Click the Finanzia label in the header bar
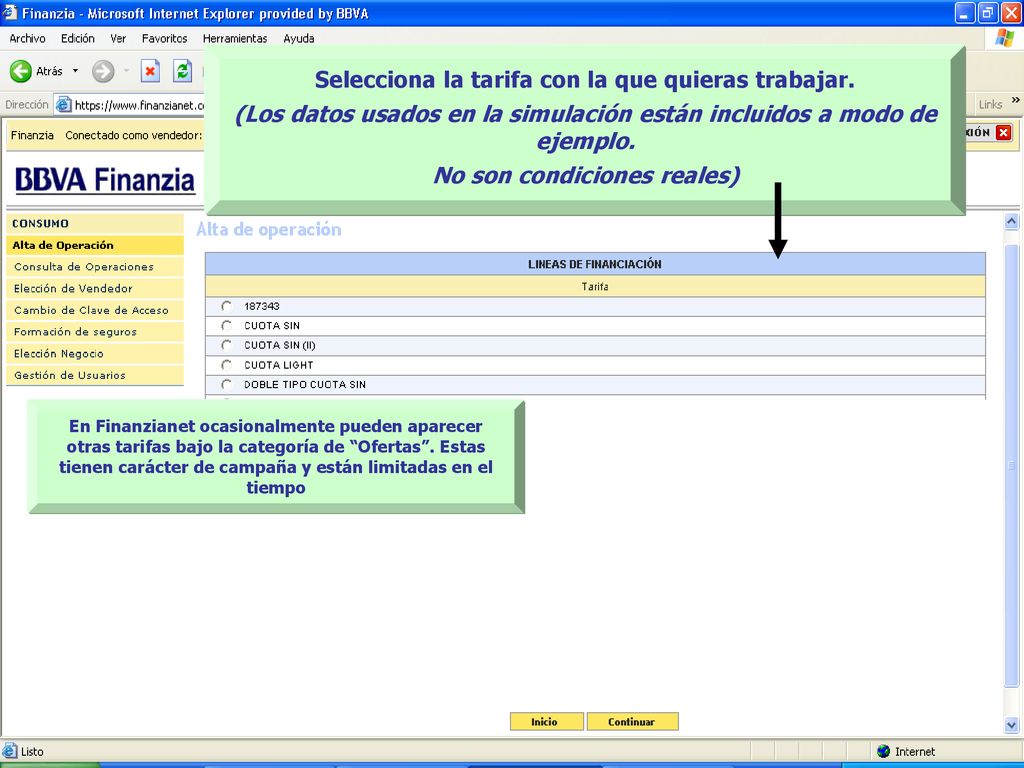 tap(32, 135)
